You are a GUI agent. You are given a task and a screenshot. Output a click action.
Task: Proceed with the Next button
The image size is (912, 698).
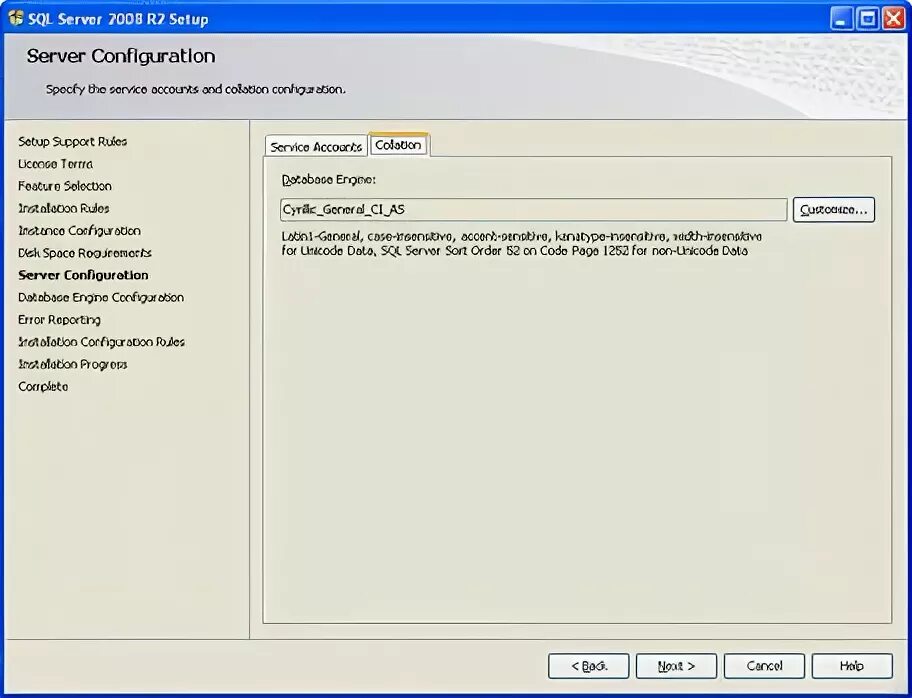pos(676,666)
